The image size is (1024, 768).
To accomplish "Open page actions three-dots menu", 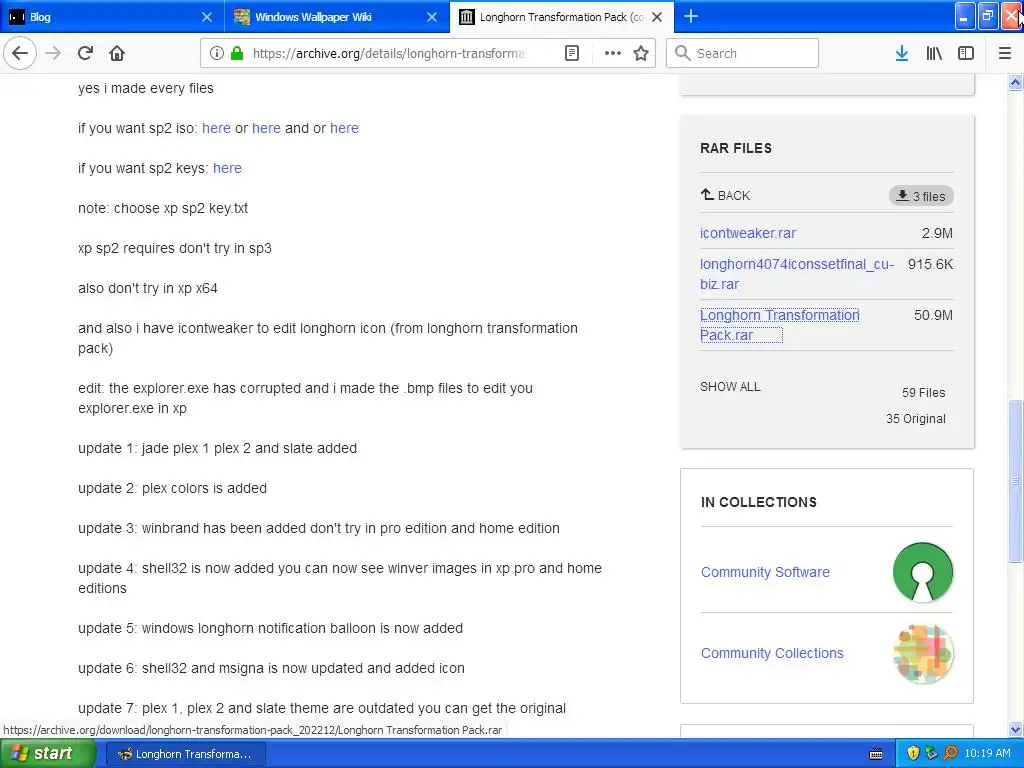I will click(x=613, y=53).
